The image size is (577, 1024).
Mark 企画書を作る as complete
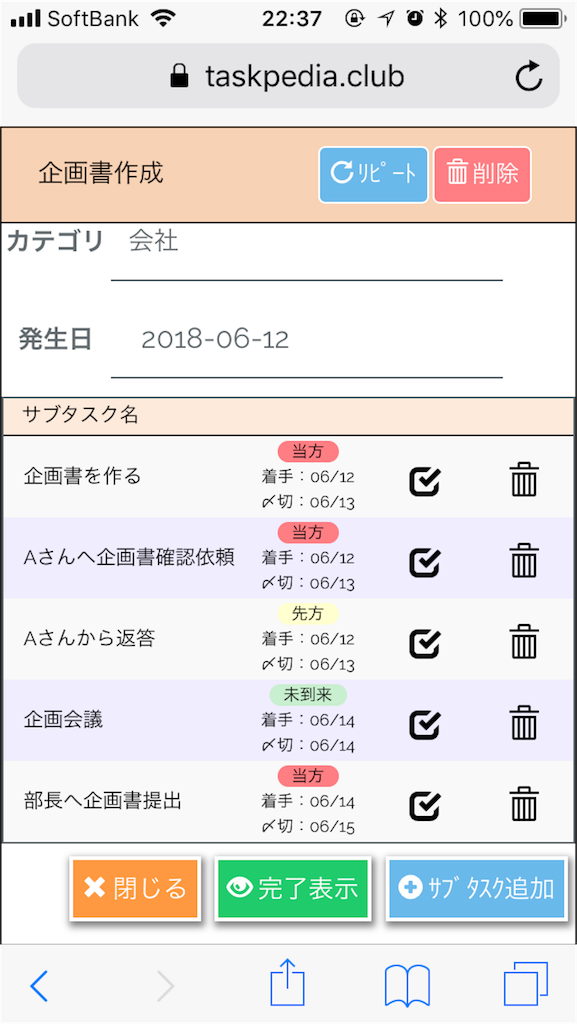425,480
